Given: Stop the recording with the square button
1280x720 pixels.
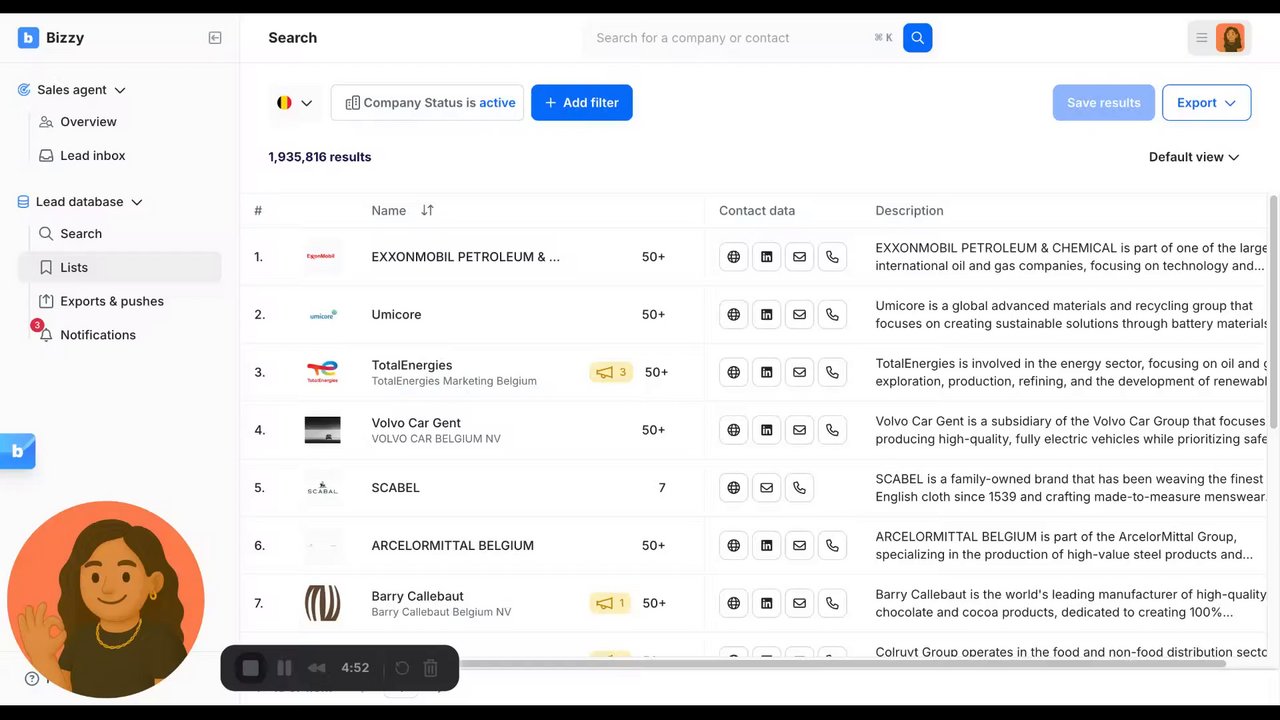Looking at the screenshot, I should click(x=251, y=668).
